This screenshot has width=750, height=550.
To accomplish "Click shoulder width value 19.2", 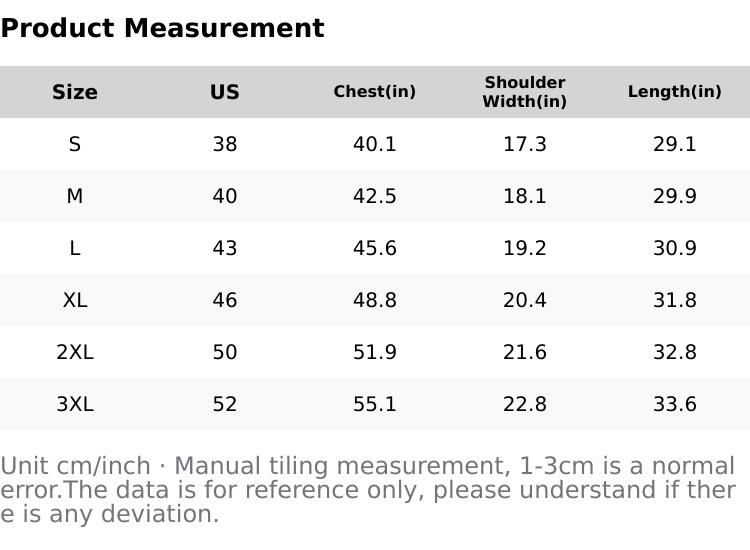I will tap(525, 248).
